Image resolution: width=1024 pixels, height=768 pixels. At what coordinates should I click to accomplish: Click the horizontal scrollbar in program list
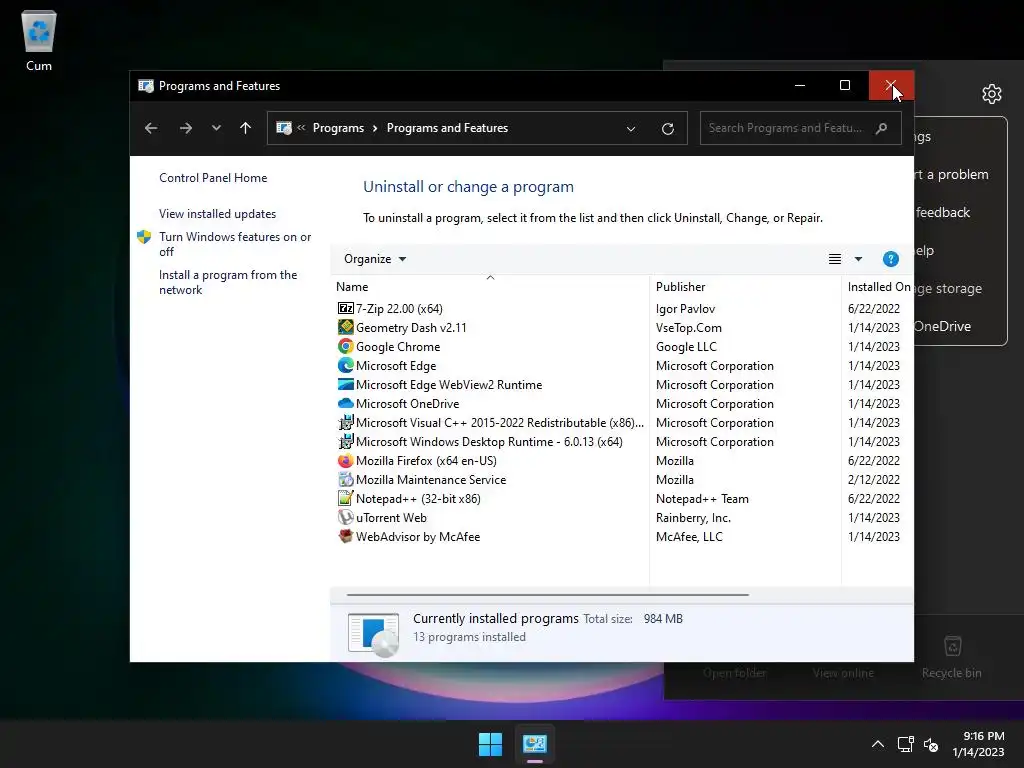[x=547, y=595]
